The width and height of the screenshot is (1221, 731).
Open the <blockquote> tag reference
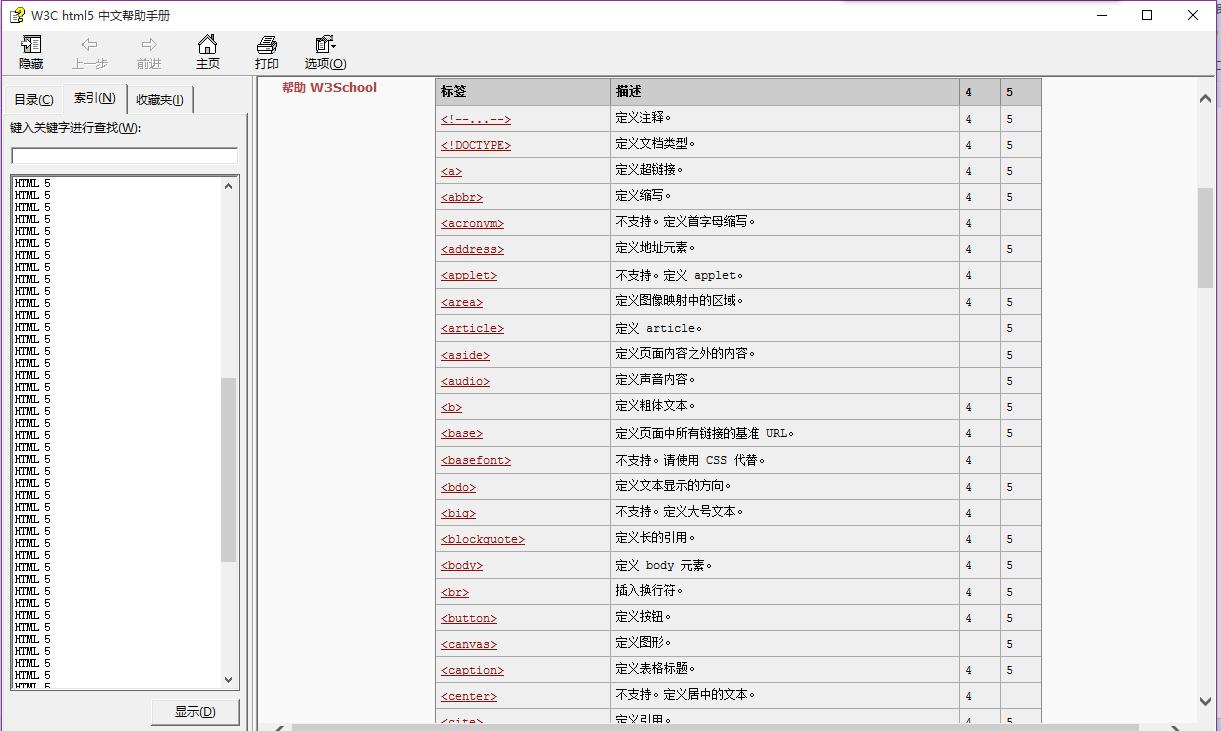click(x=481, y=538)
